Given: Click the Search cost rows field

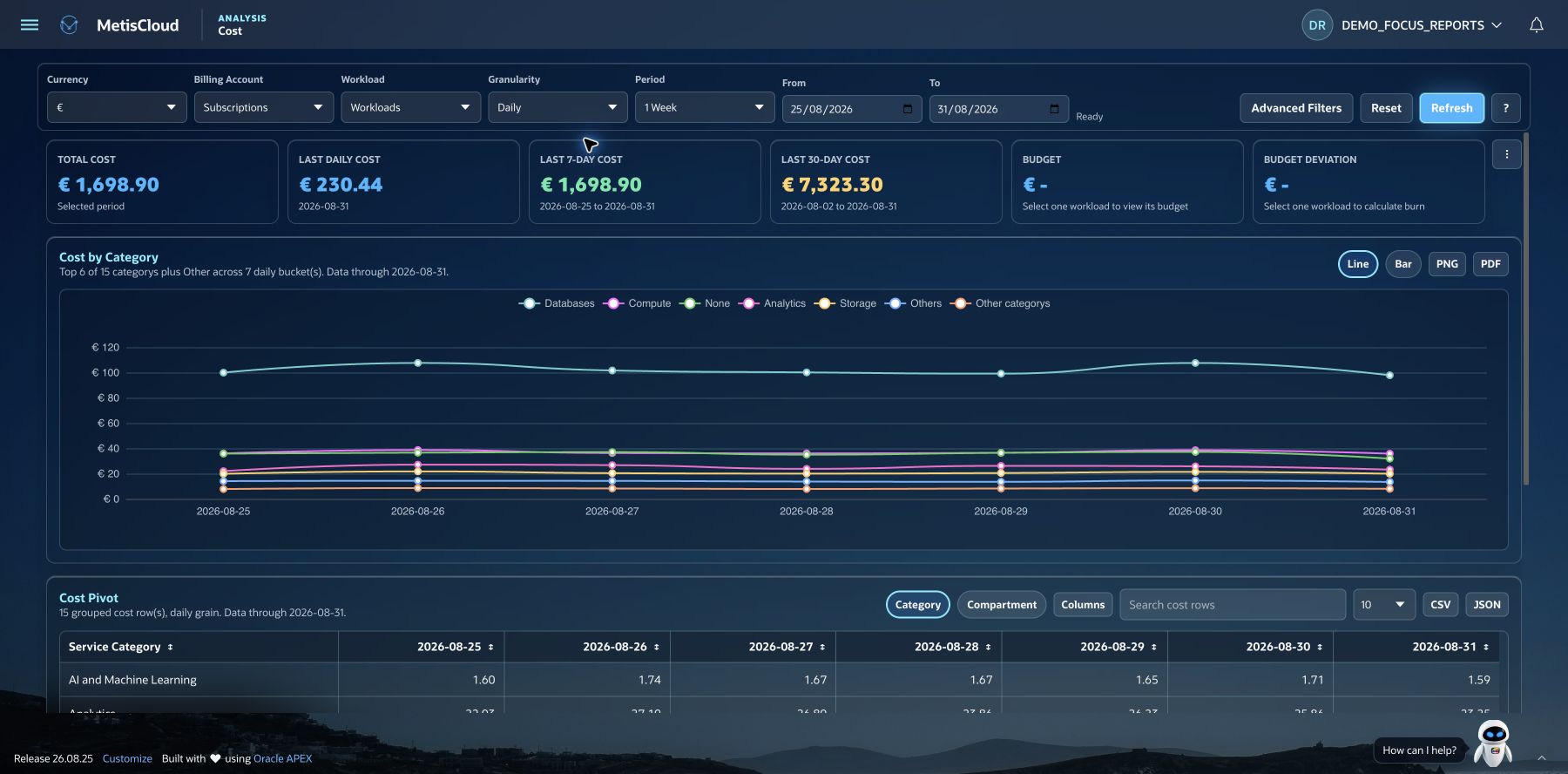Looking at the screenshot, I should coord(1233,605).
